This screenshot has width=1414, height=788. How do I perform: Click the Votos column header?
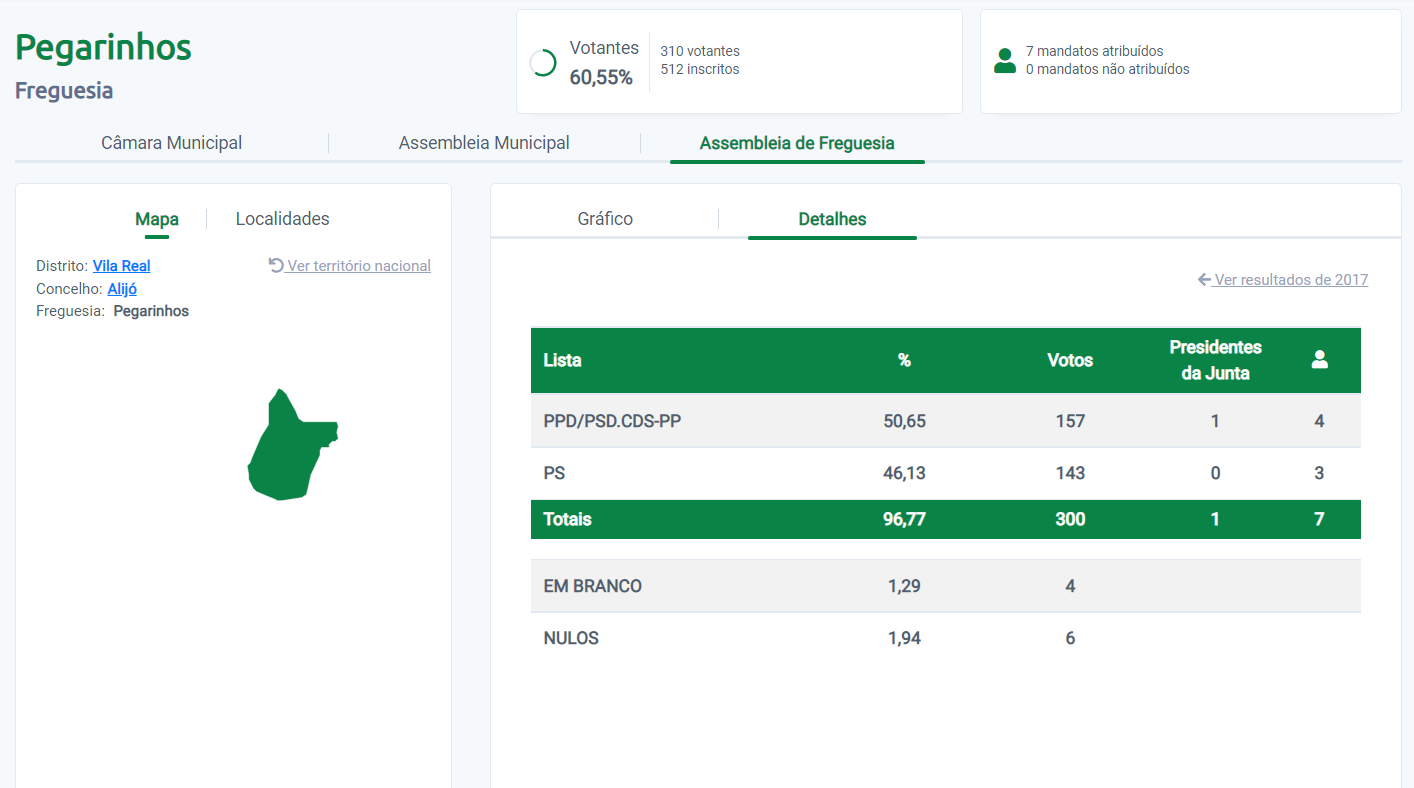pos(1069,360)
